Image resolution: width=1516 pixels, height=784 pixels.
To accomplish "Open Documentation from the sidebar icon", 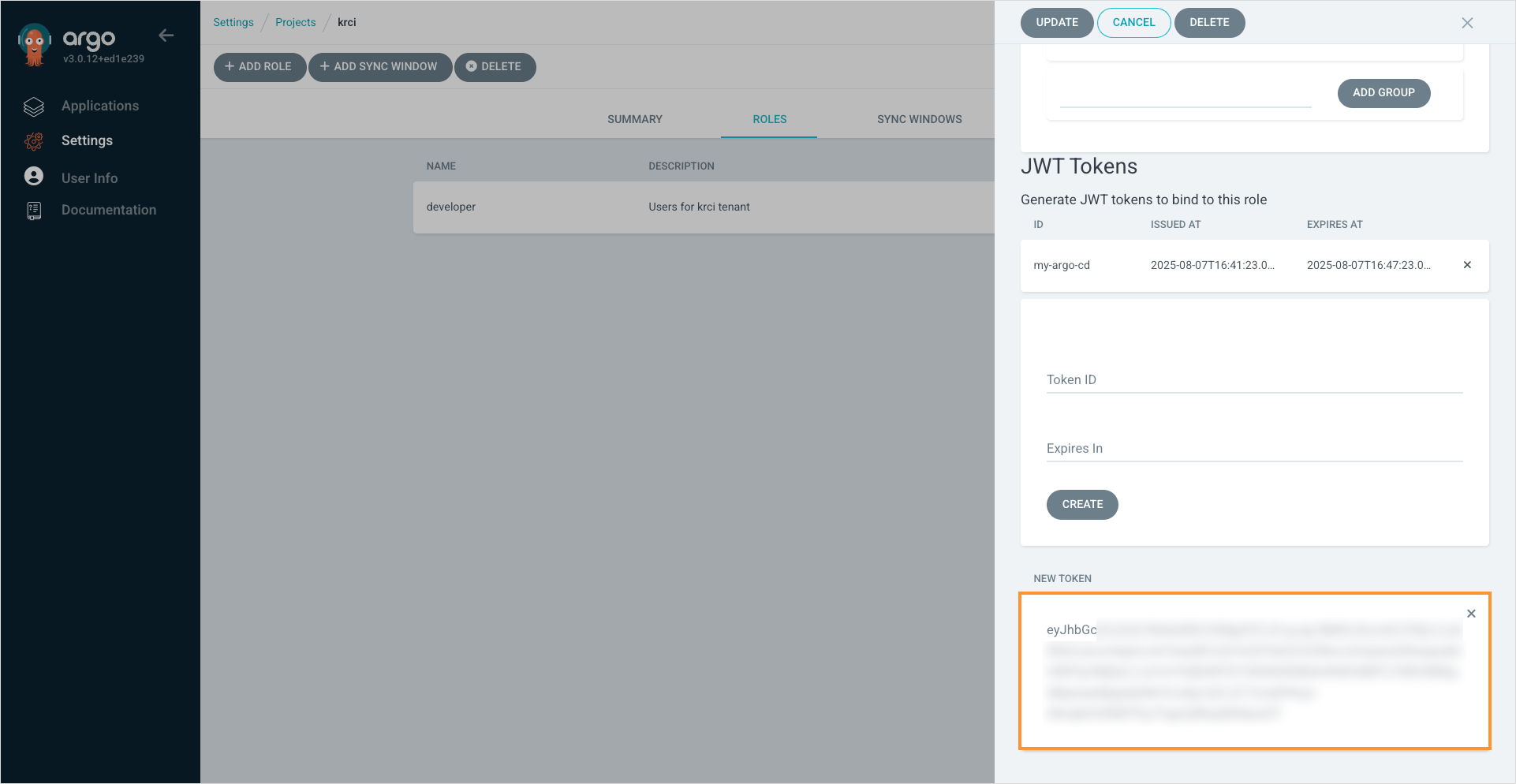I will [33, 210].
